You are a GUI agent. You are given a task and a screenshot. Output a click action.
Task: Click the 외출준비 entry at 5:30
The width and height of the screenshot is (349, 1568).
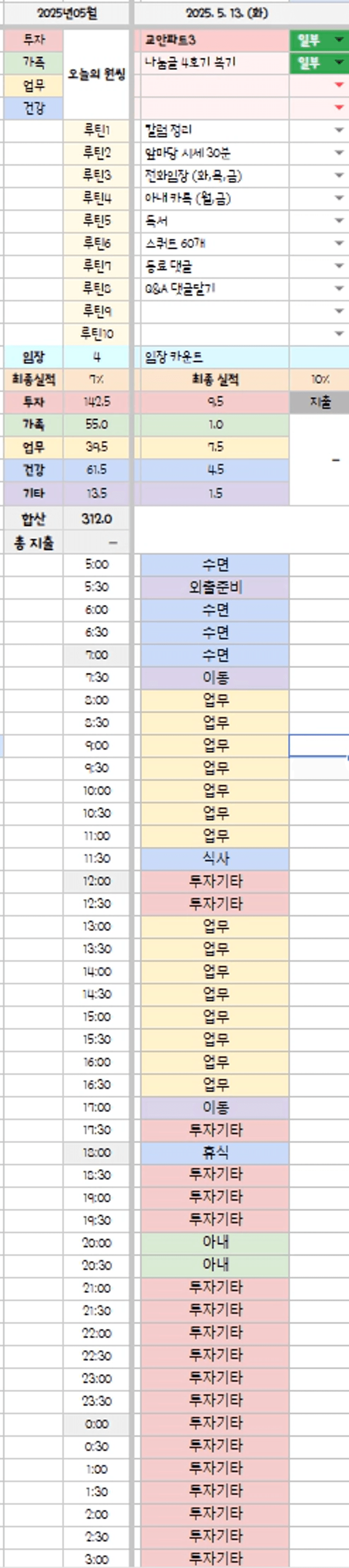click(215, 587)
